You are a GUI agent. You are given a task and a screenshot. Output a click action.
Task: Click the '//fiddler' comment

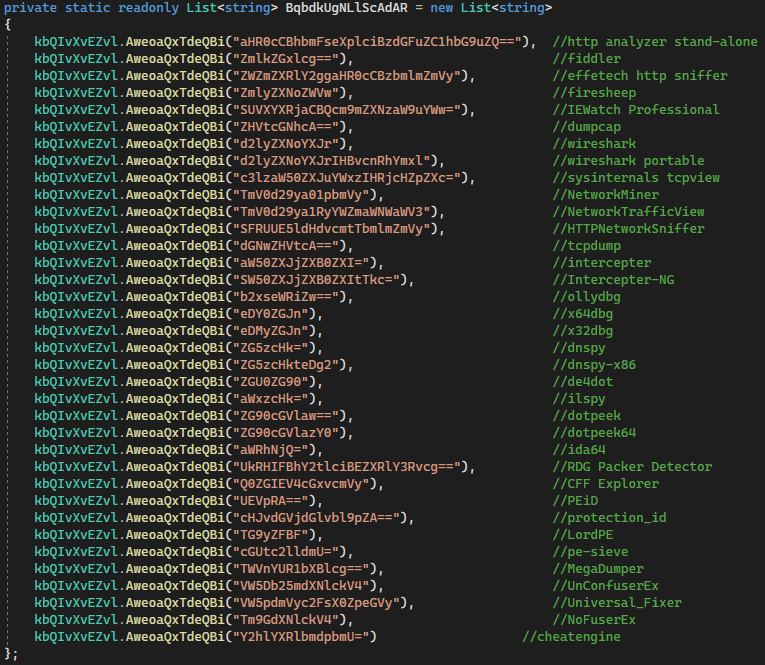pyautogui.click(x=587, y=59)
